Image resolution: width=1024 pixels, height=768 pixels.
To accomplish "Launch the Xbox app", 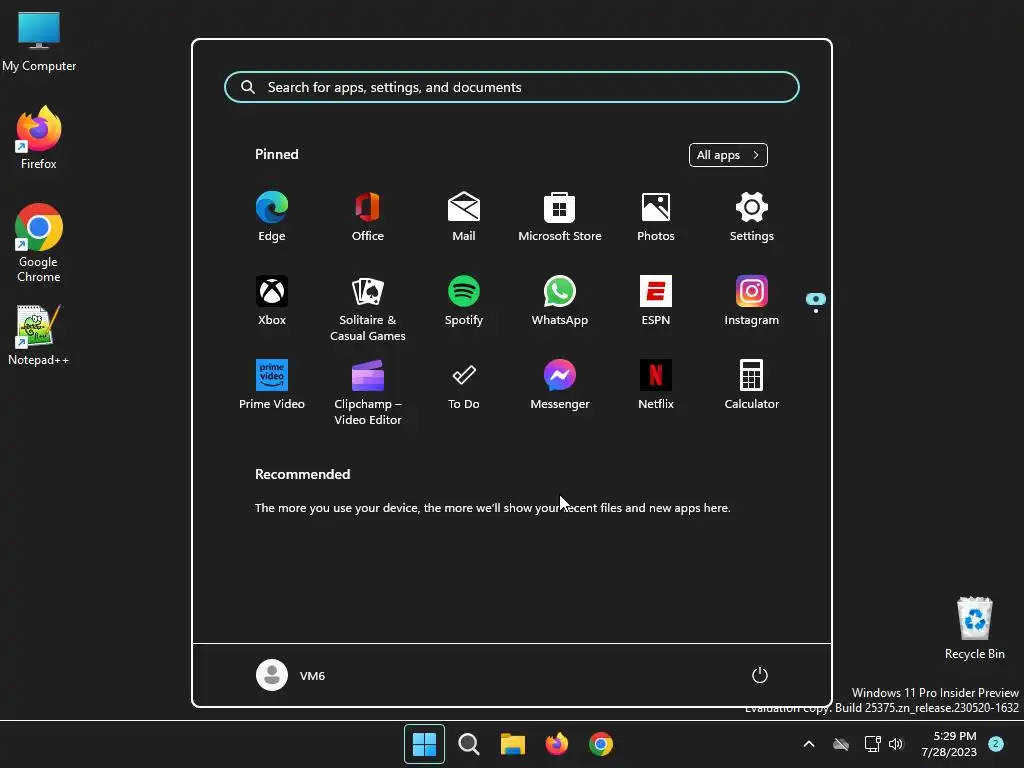I will tap(272, 301).
